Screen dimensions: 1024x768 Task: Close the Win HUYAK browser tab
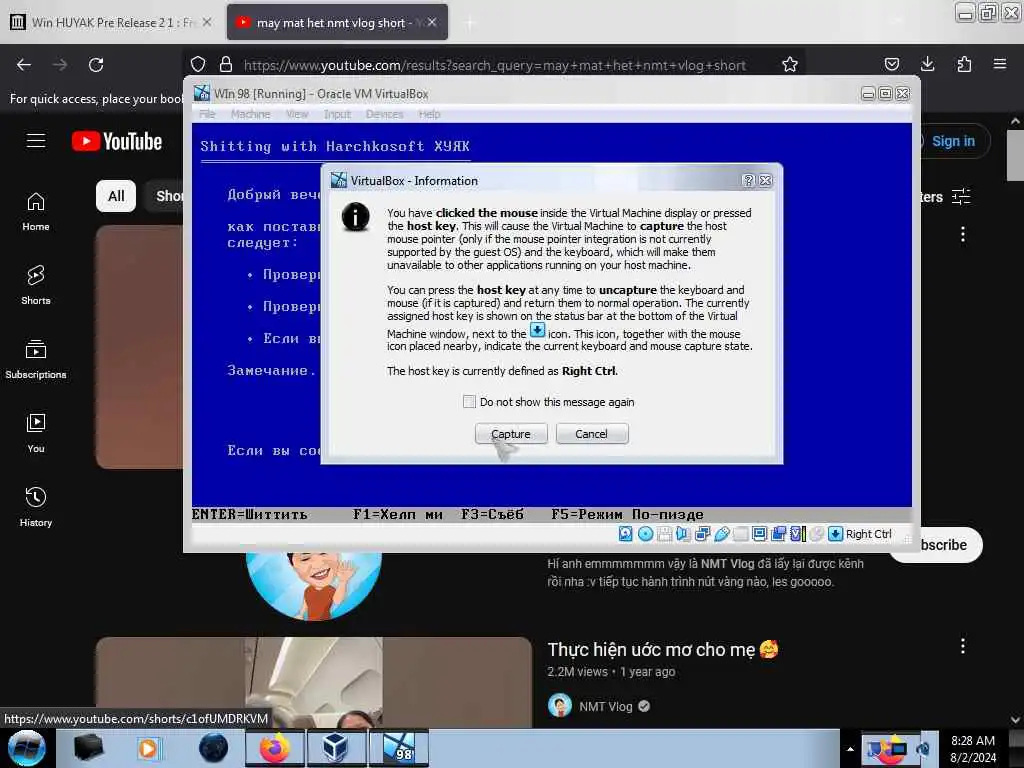(x=207, y=22)
